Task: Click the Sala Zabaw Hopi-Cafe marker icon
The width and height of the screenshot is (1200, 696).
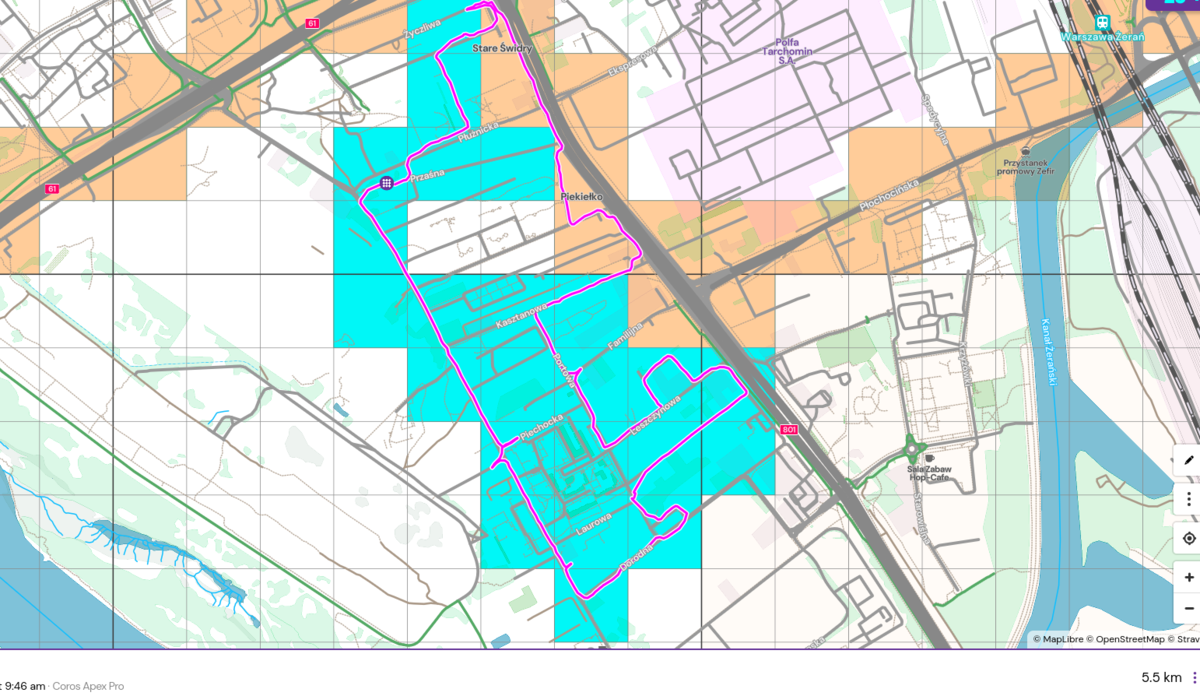Action: pos(929,457)
